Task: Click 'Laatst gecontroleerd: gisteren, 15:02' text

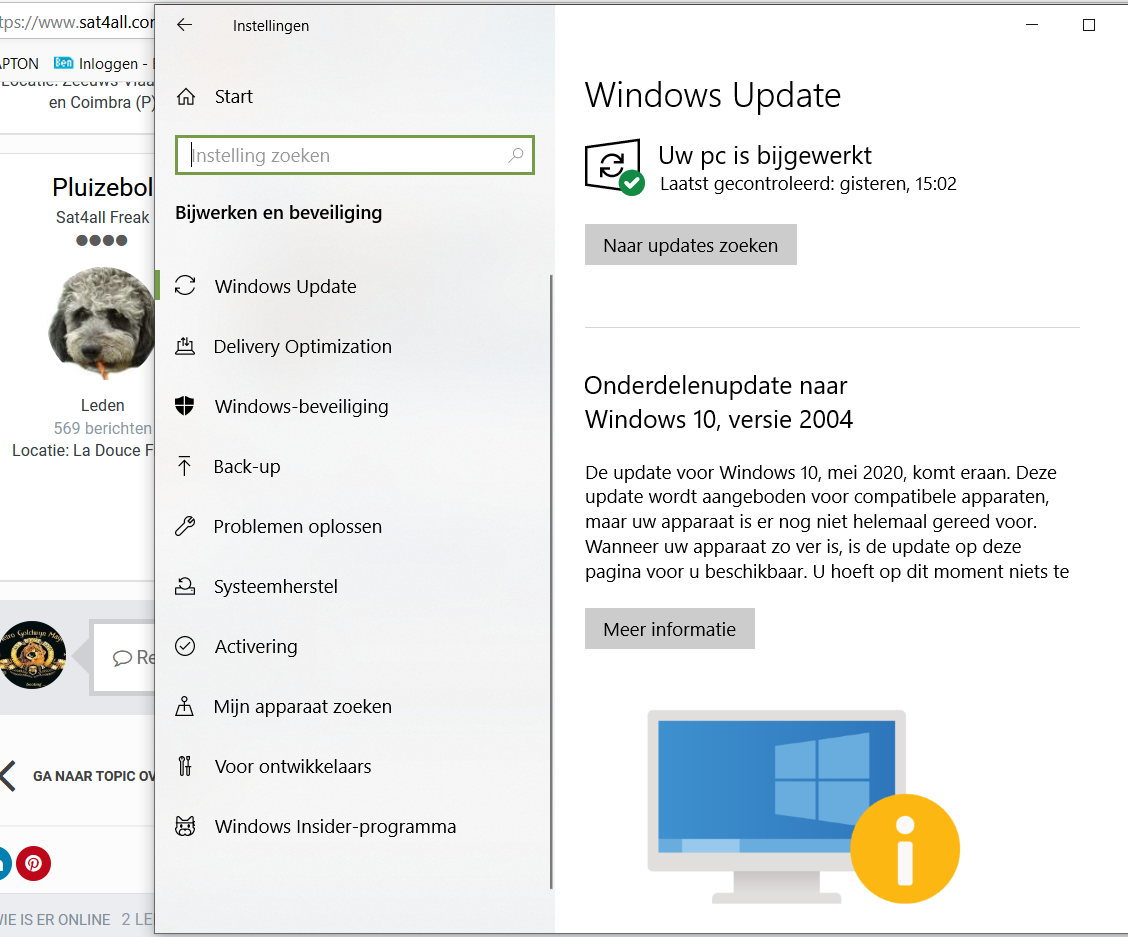Action: 808,184
